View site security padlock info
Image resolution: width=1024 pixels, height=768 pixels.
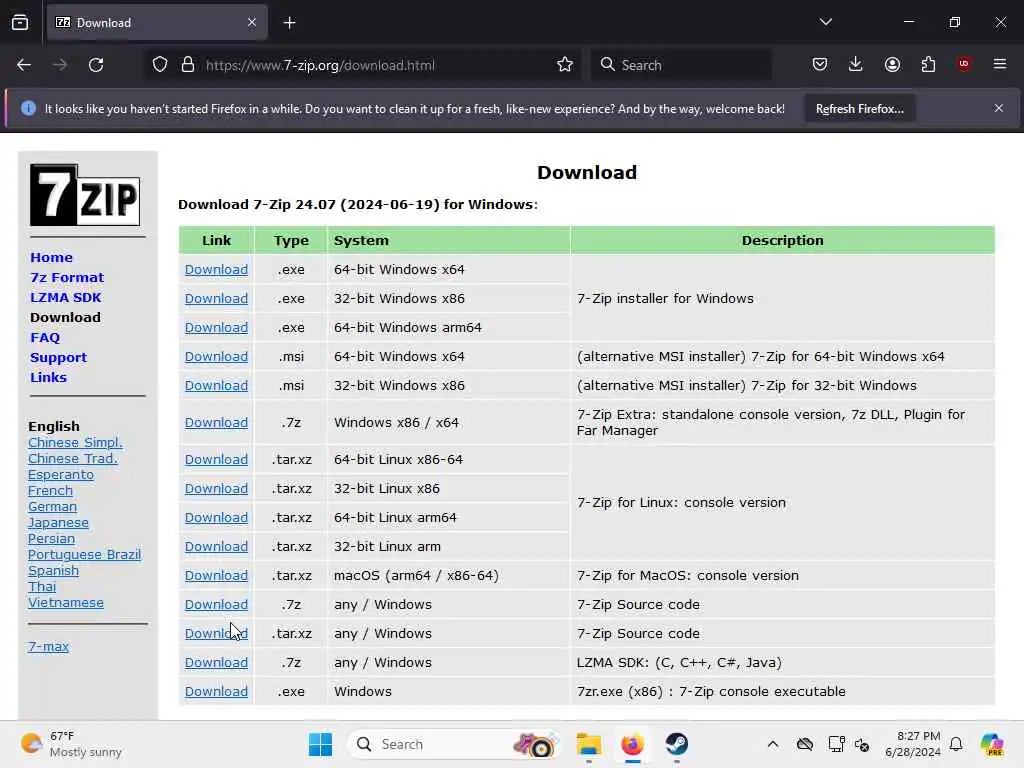coord(188,65)
